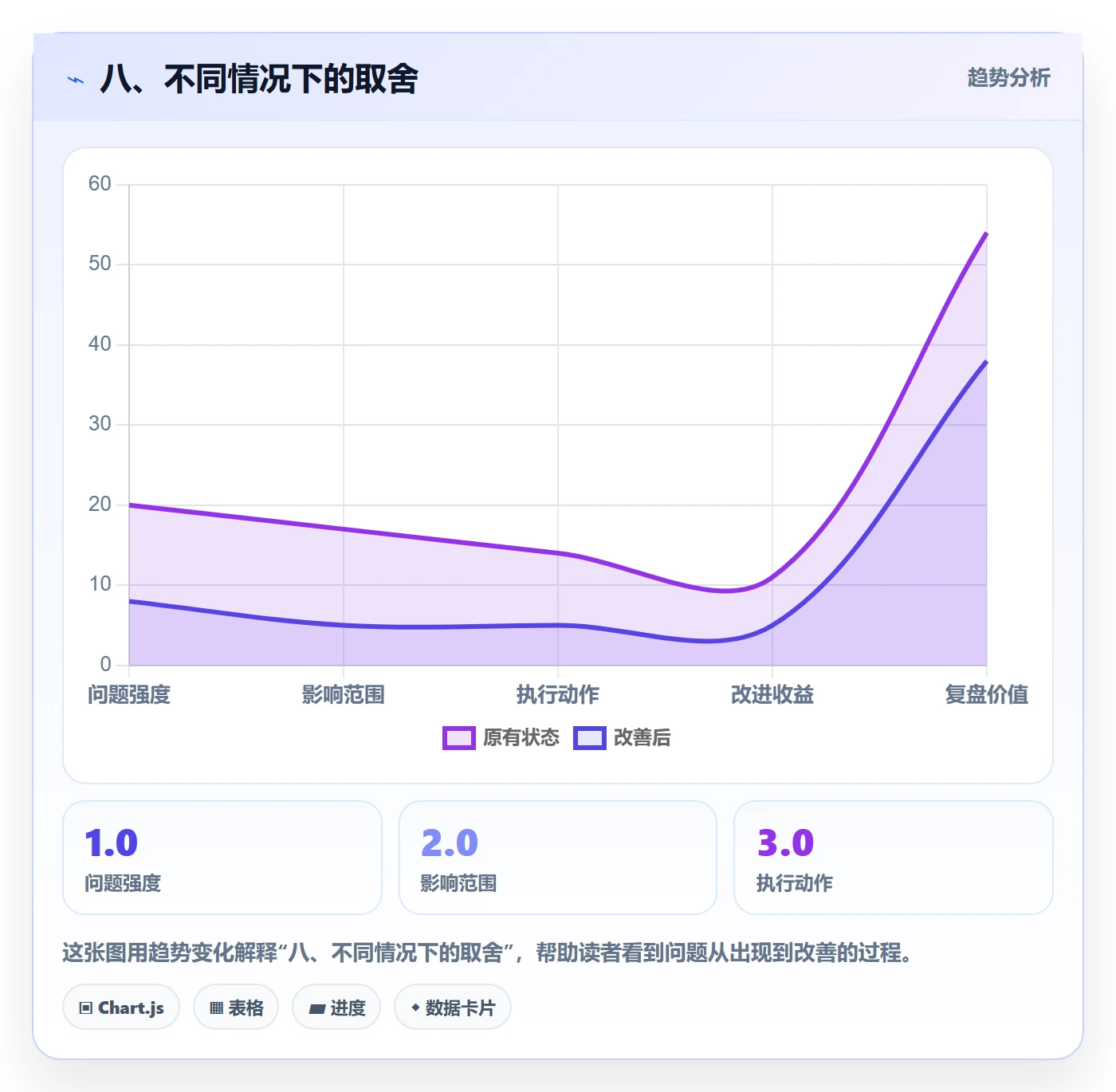Image resolution: width=1116 pixels, height=1092 pixels.
Task: Click the 1.0 问题强度 stat card
Action: point(222,858)
